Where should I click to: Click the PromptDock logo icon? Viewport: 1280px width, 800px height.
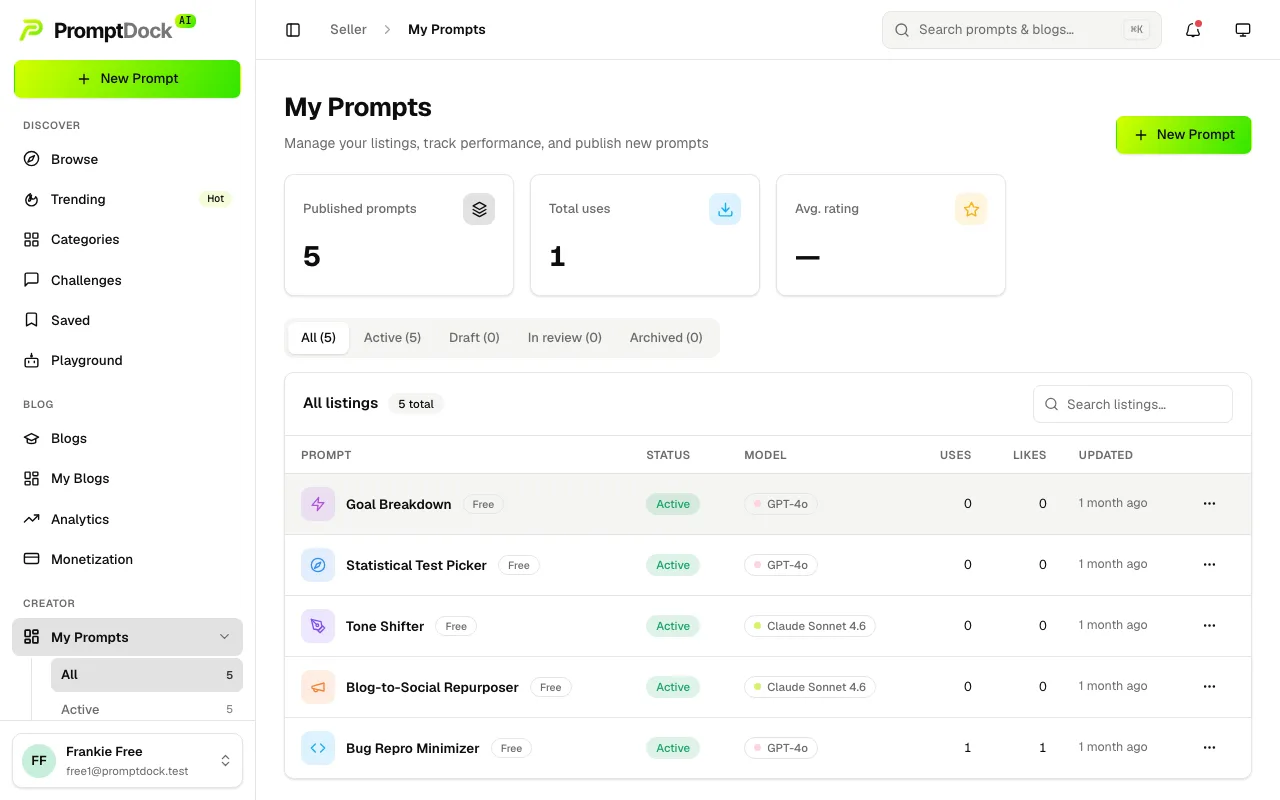31,30
